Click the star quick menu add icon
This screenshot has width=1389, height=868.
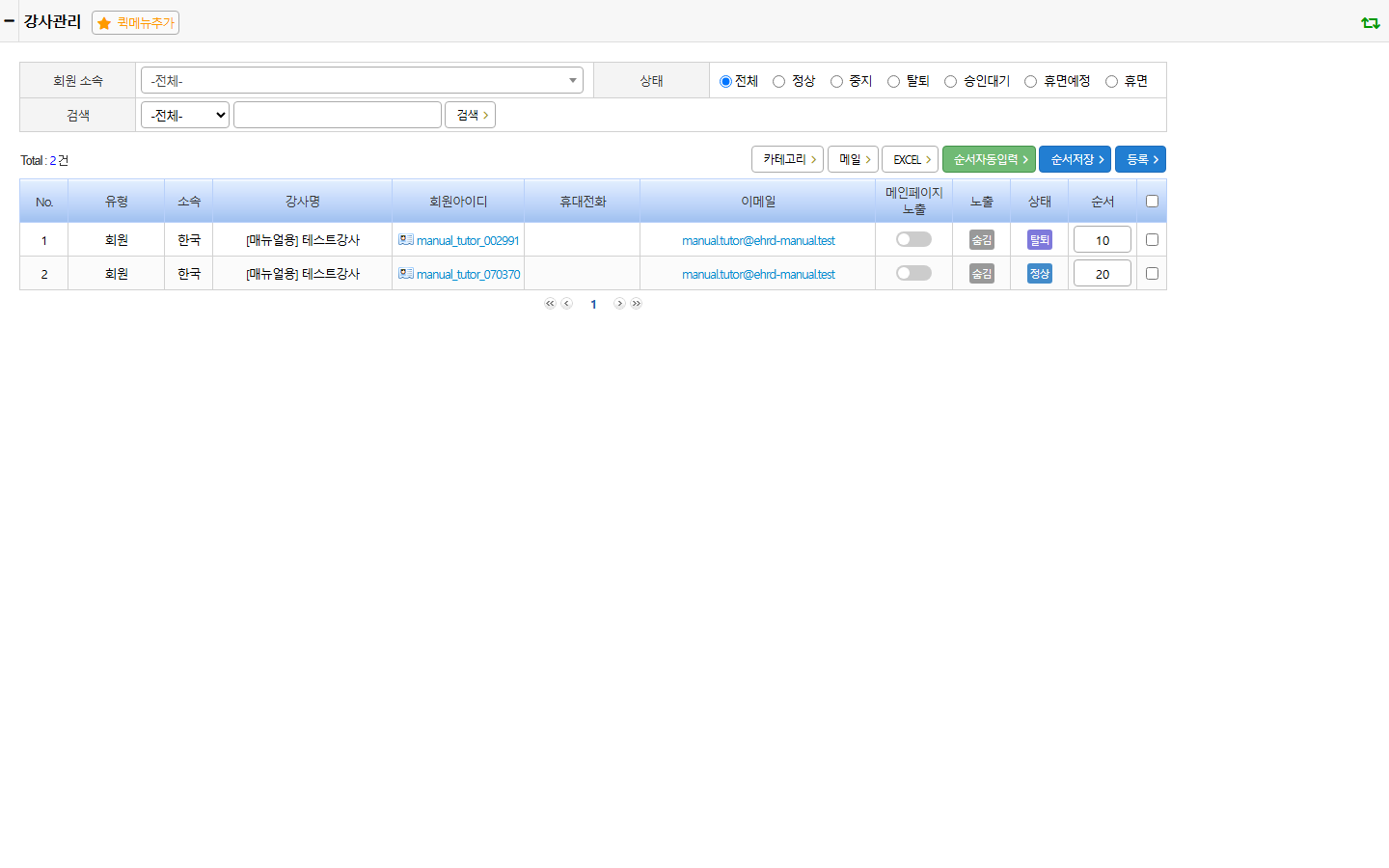point(104,23)
